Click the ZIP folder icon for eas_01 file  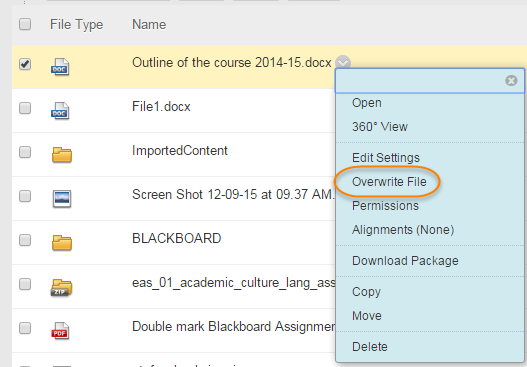tap(62, 287)
